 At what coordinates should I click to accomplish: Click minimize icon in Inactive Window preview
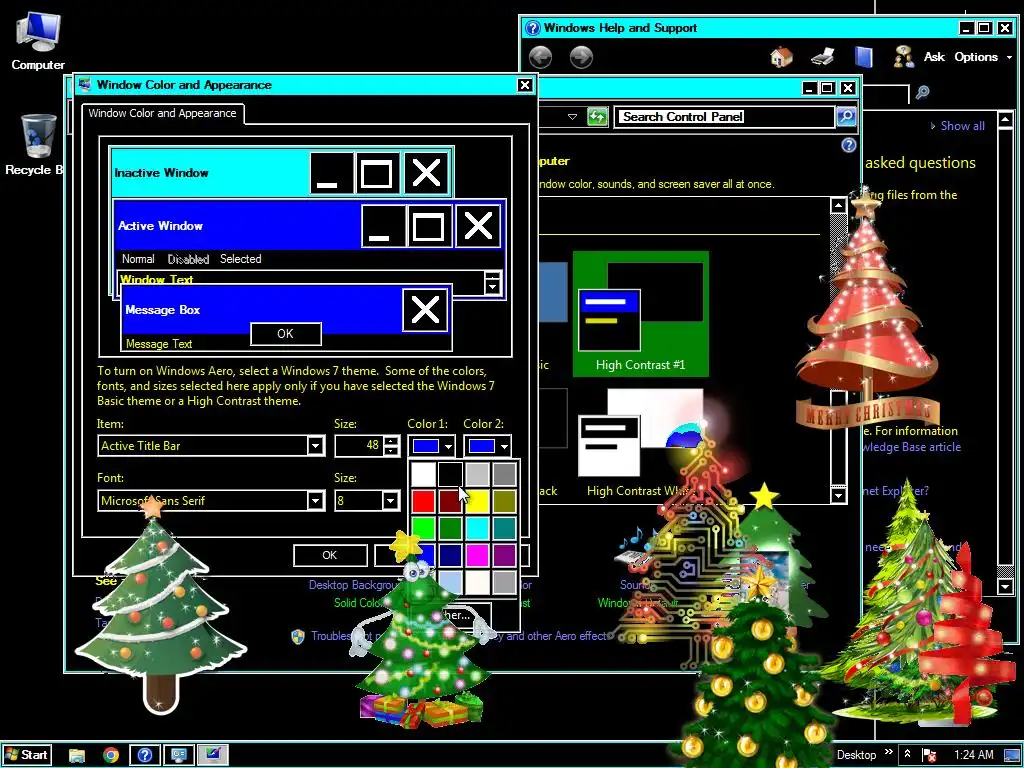click(x=331, y=173)
